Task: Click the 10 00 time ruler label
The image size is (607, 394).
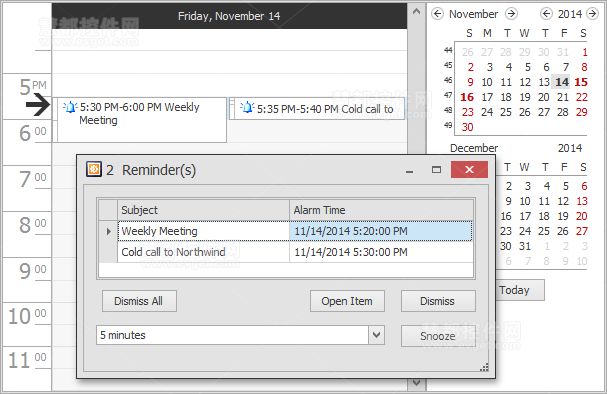Action: [x=27, y=316]
